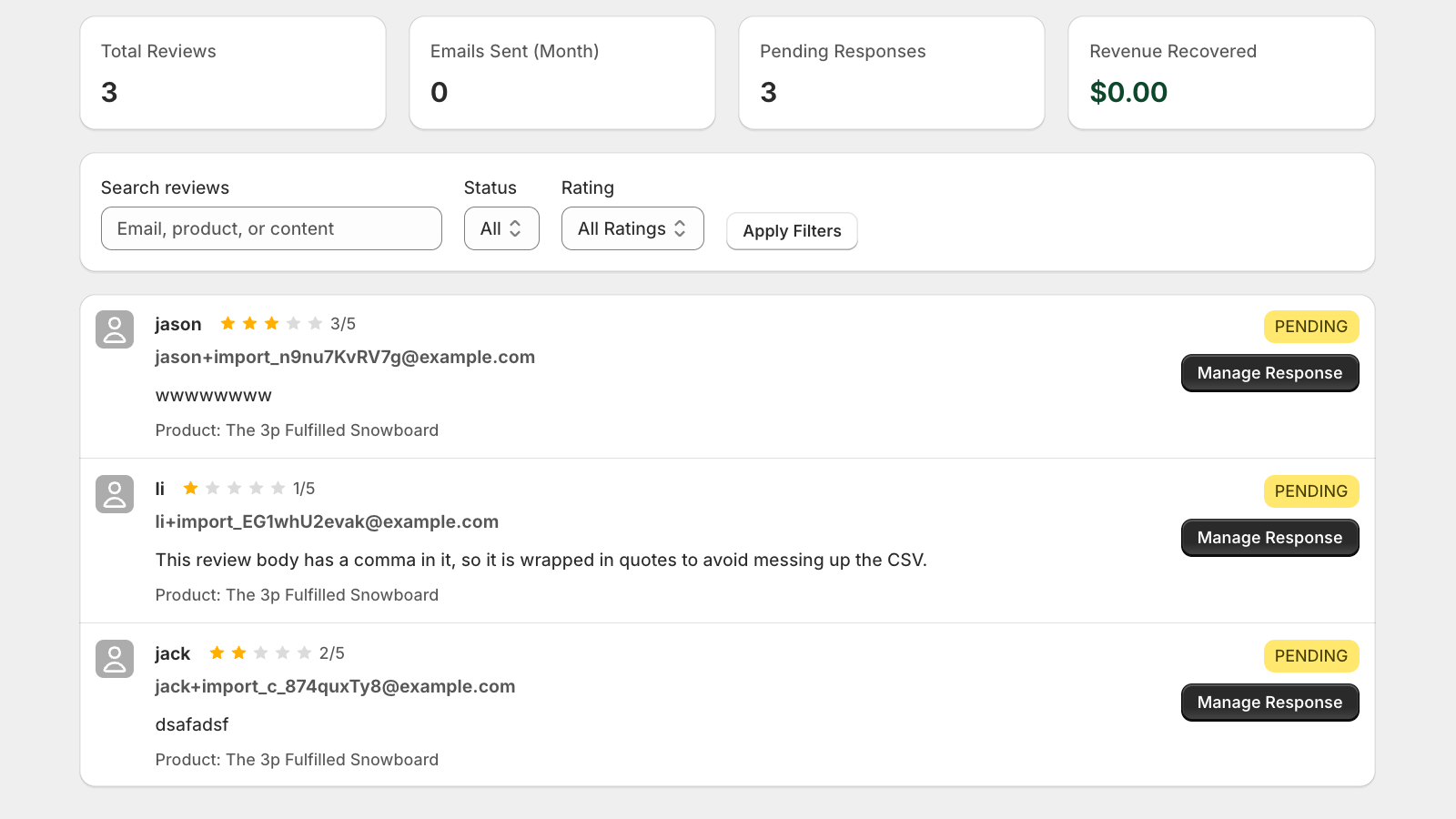
Task: Click the Emails Sent (Month) card
Action: point(562,73)
